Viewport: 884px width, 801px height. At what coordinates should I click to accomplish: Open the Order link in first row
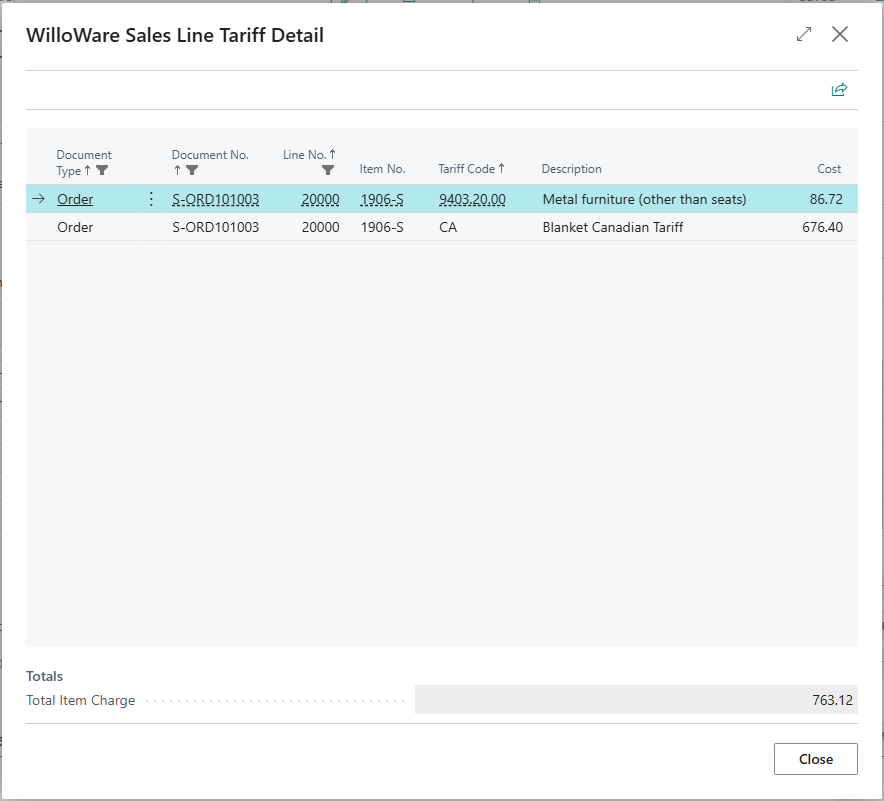pyautogui.click(x=75, y=199)
